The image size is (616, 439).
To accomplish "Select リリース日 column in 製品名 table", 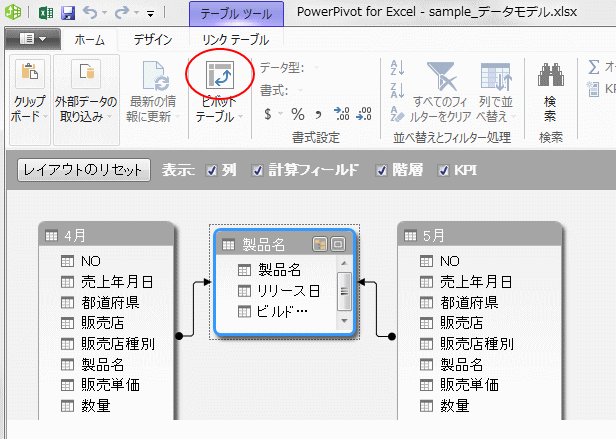I will coord(279,291).
